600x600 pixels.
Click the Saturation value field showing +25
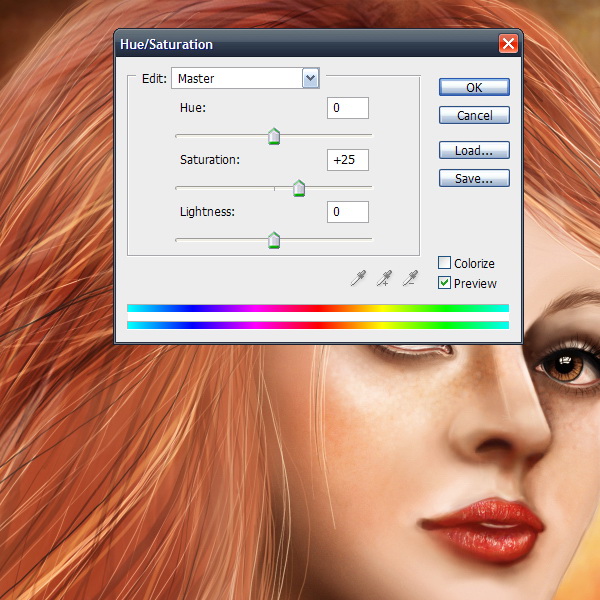point(348,160)
